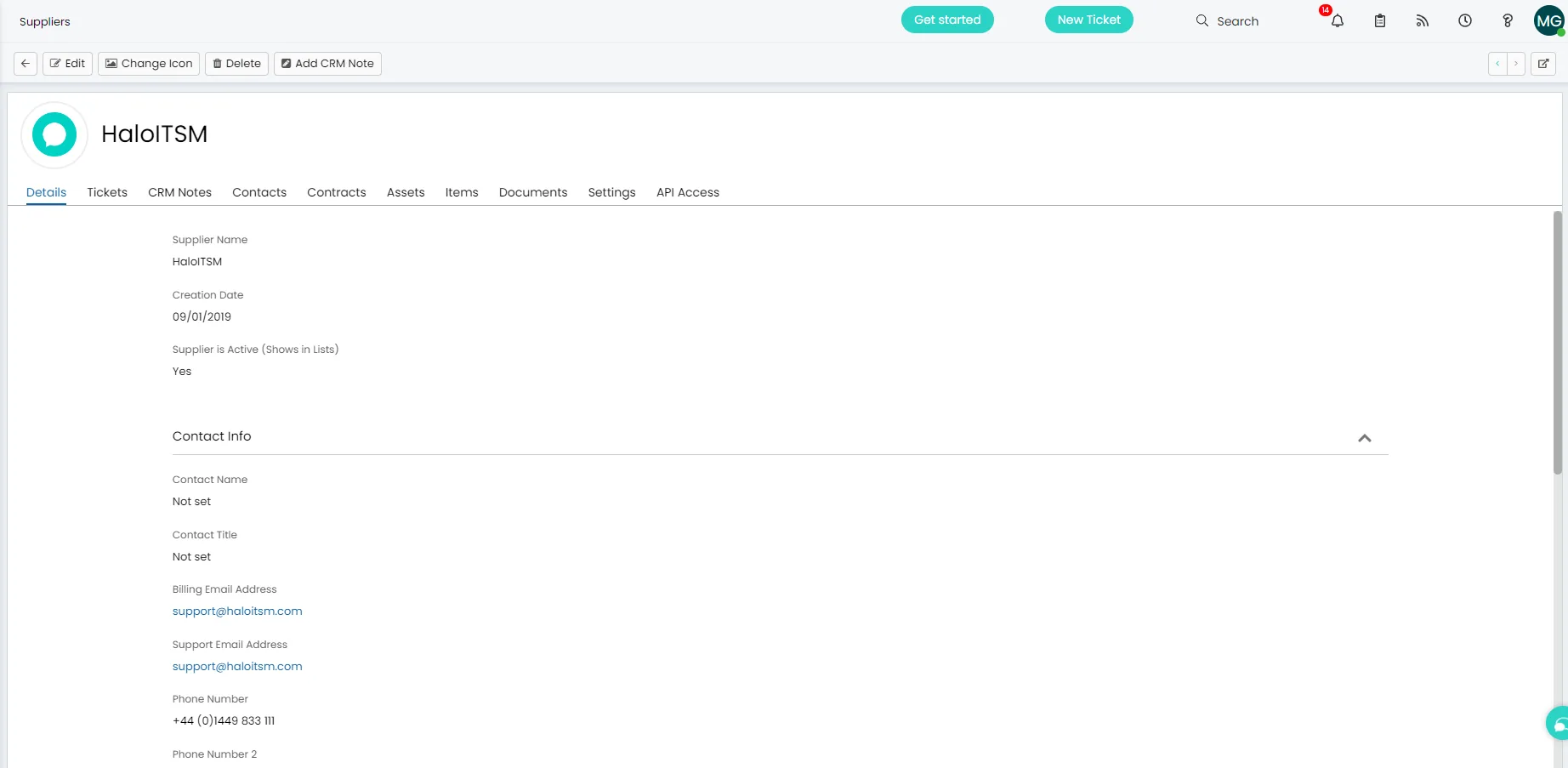Image resolution: width=1568 pixels, height=768 pixels.
Task: Open the Items tab
Action: click(462, 192)
